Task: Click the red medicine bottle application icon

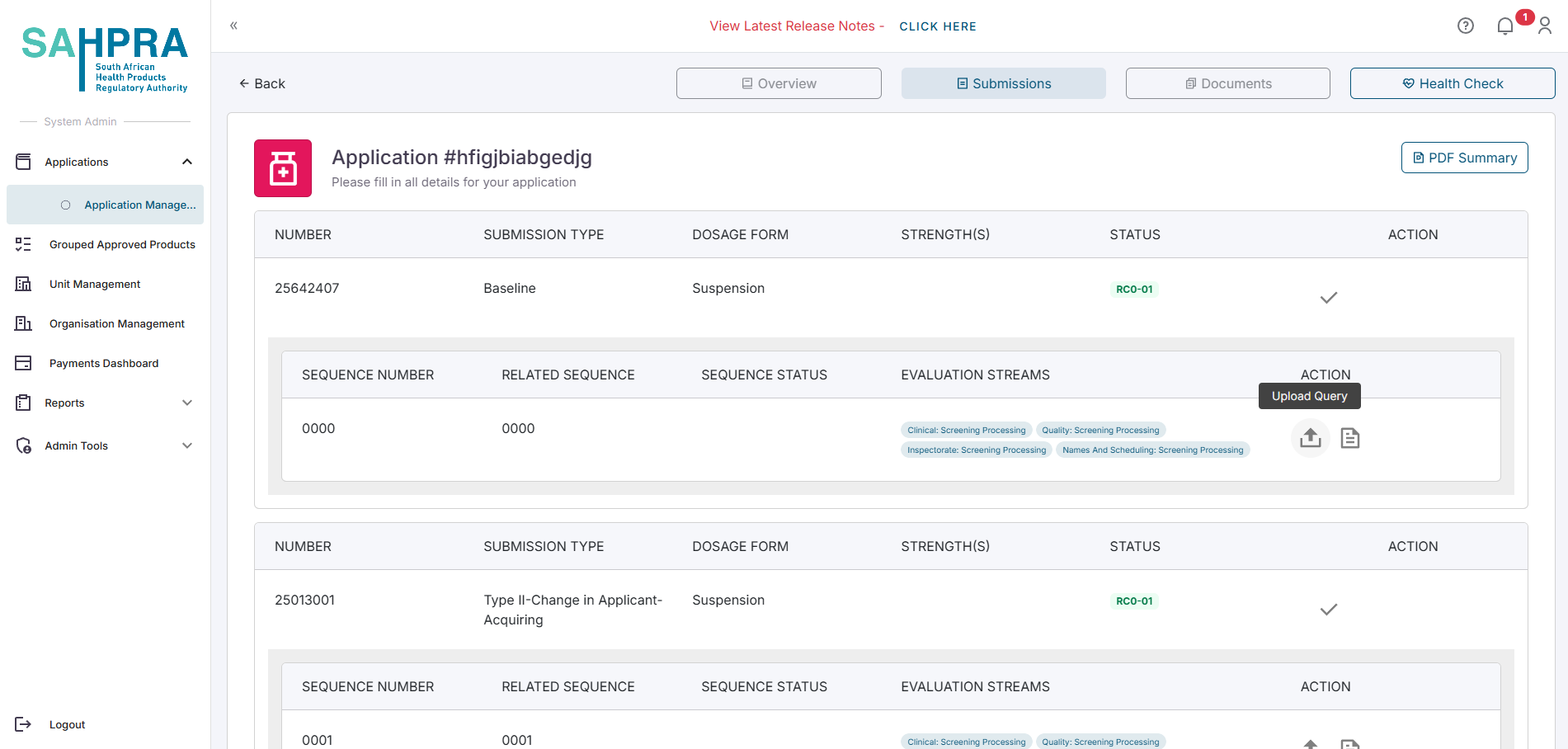Action: [283, 168]
